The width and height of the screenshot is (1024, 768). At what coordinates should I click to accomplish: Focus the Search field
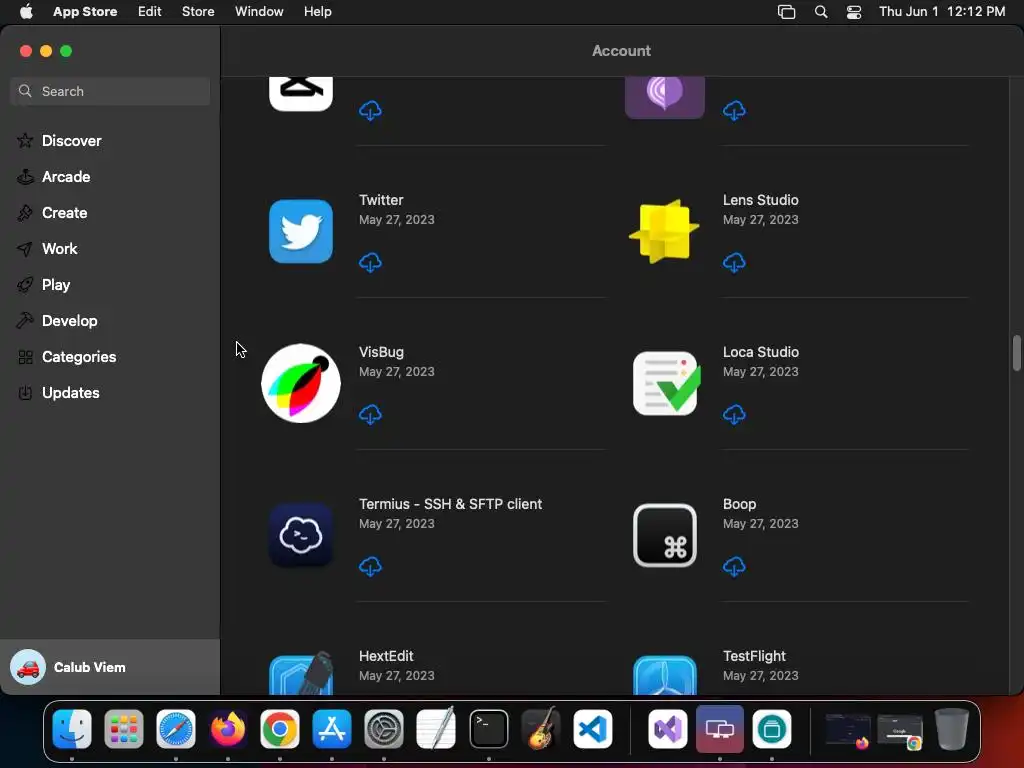[110, 91]
